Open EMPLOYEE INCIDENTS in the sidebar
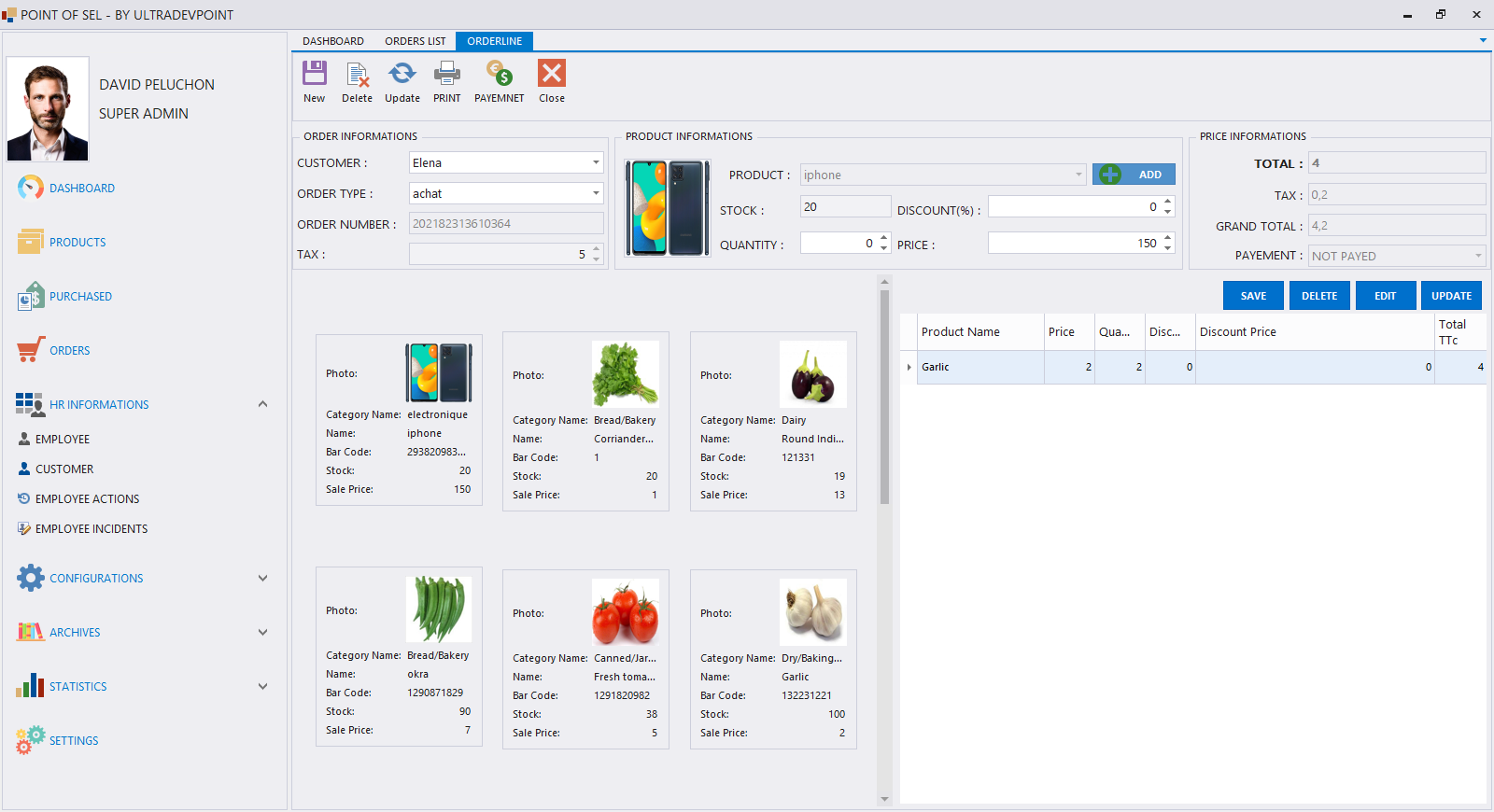This screenshot has width=1494, height=812. coord(92,528)
